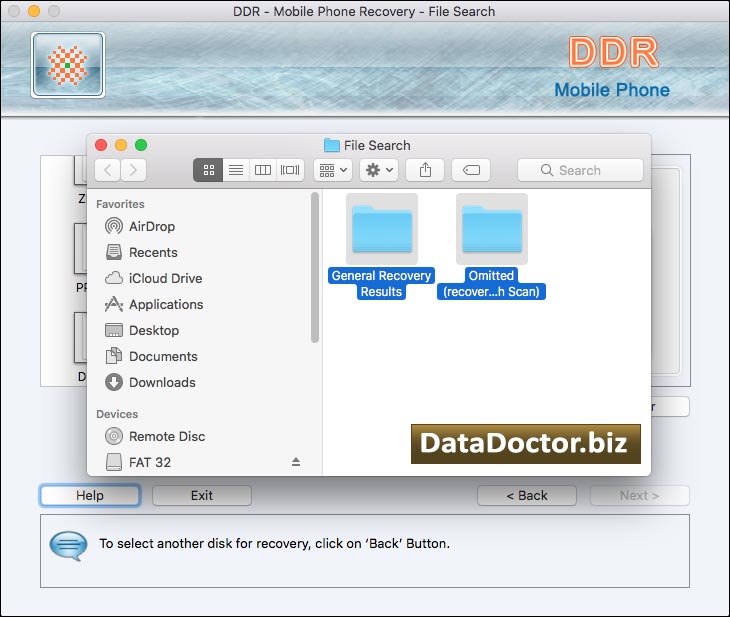730x617 pixels.
Task: Eject the FAT 32 device
Action: [295, 462]
